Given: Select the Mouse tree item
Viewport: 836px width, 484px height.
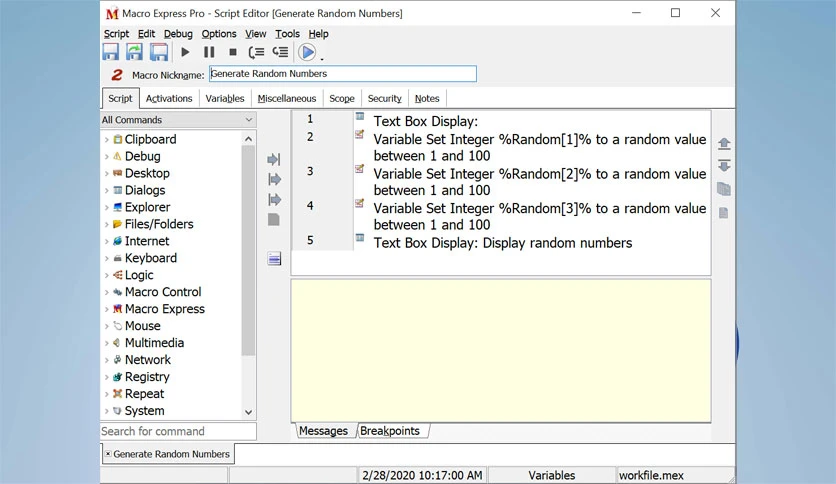Looking at the screenshot, I should (142, 326).
